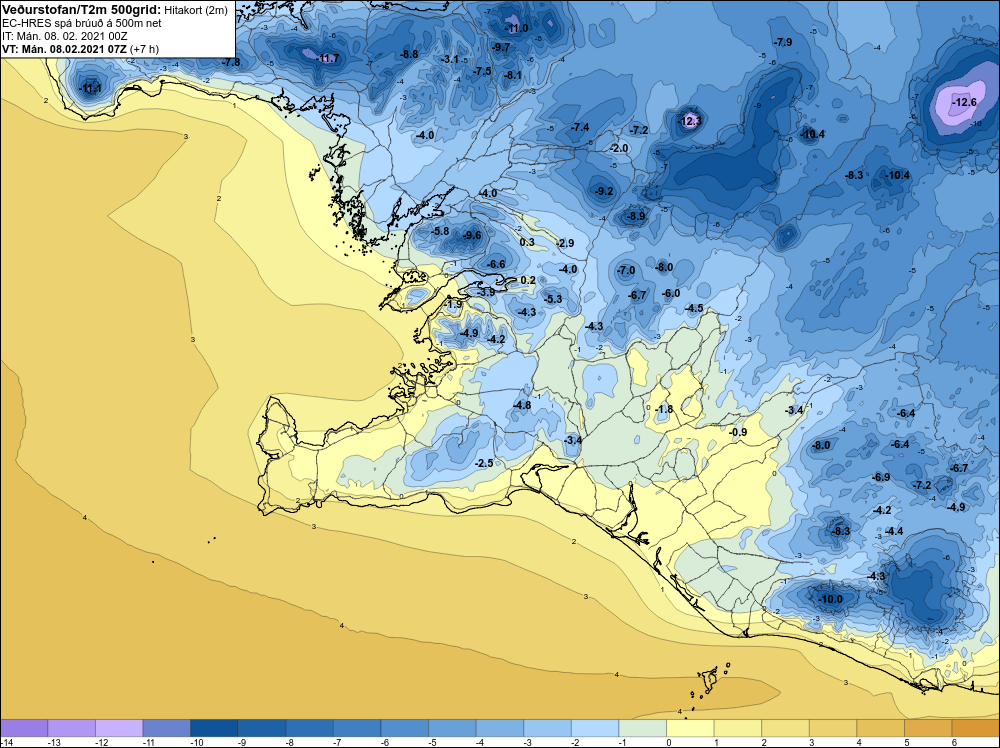
Task: Click the -11.1 temperature label
Action: (90, 89)
